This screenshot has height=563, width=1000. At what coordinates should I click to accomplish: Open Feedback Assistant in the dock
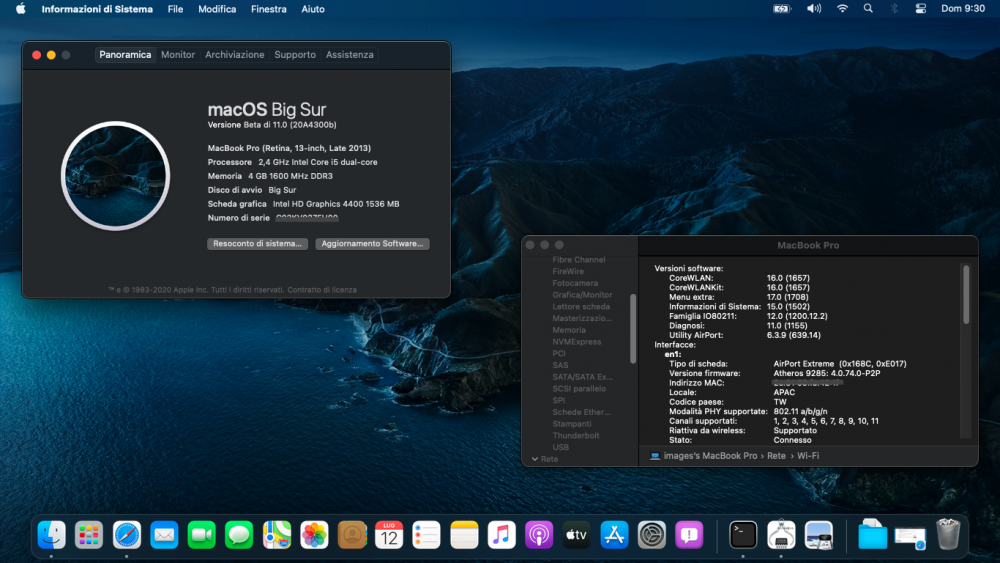click(689, 534)
